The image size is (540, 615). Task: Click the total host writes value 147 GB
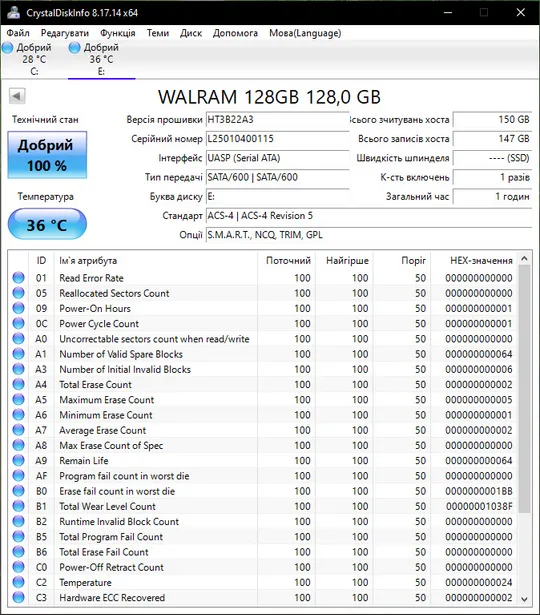coord(492,139)
